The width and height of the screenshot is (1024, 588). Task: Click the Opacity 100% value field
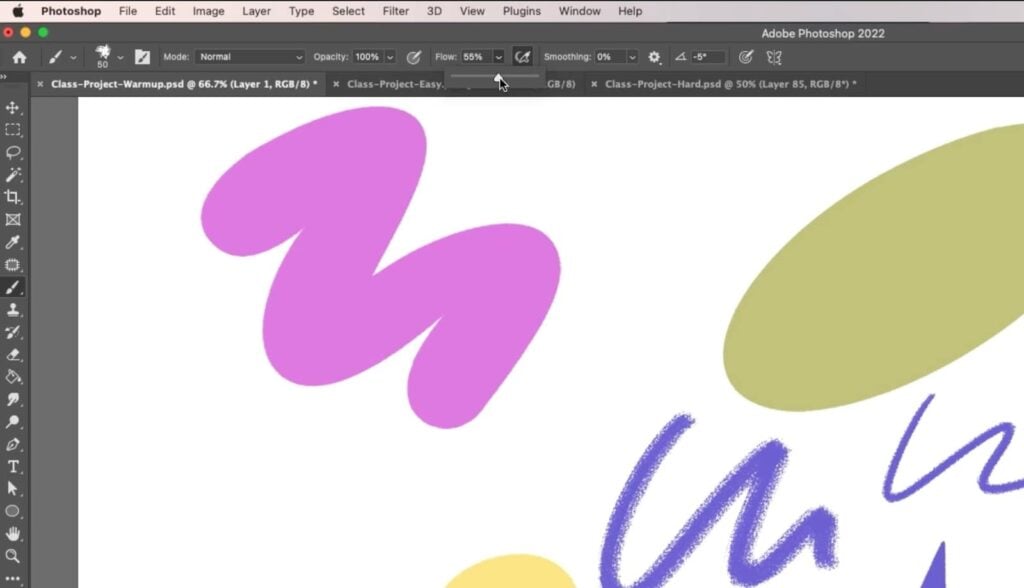[x=367, y=57]
